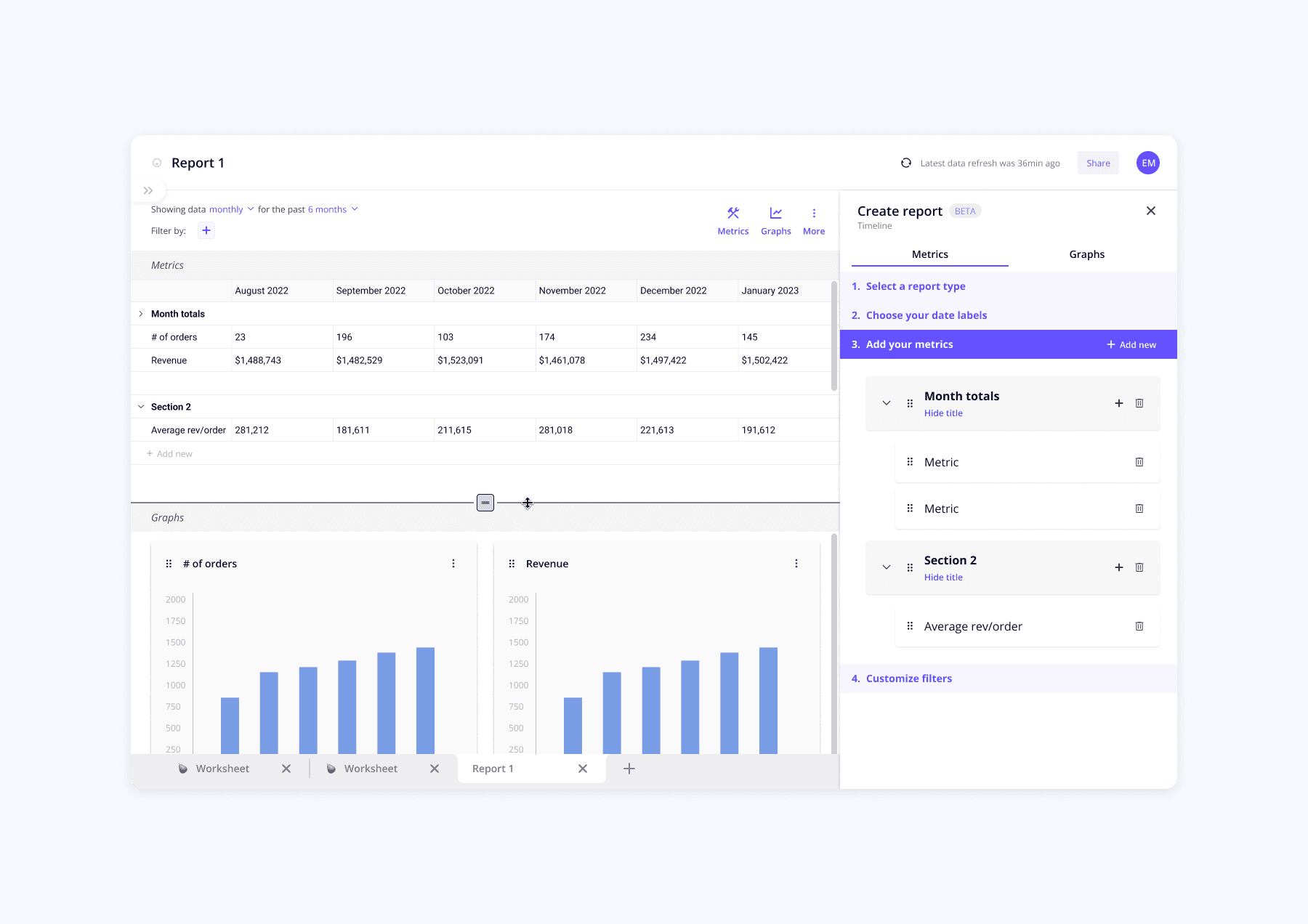Click the January 2023 column header

[x=785, y=291]
